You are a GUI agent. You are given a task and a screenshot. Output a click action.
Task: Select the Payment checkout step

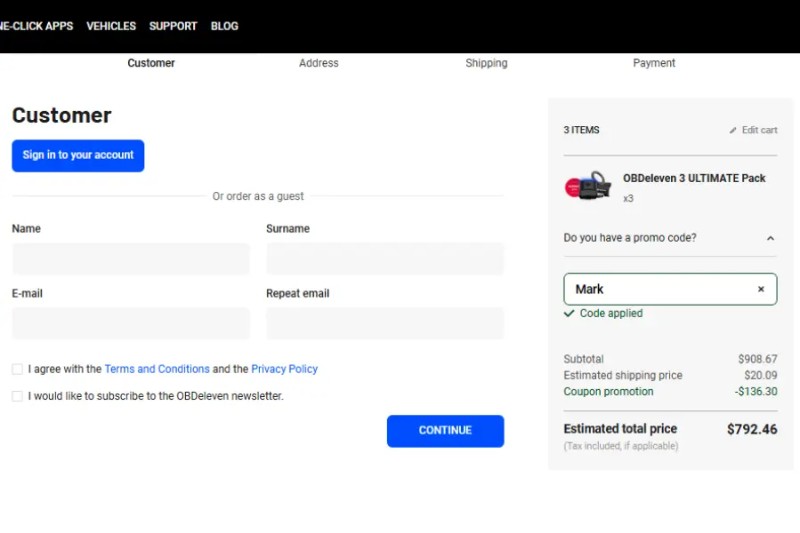click(654, 63)
